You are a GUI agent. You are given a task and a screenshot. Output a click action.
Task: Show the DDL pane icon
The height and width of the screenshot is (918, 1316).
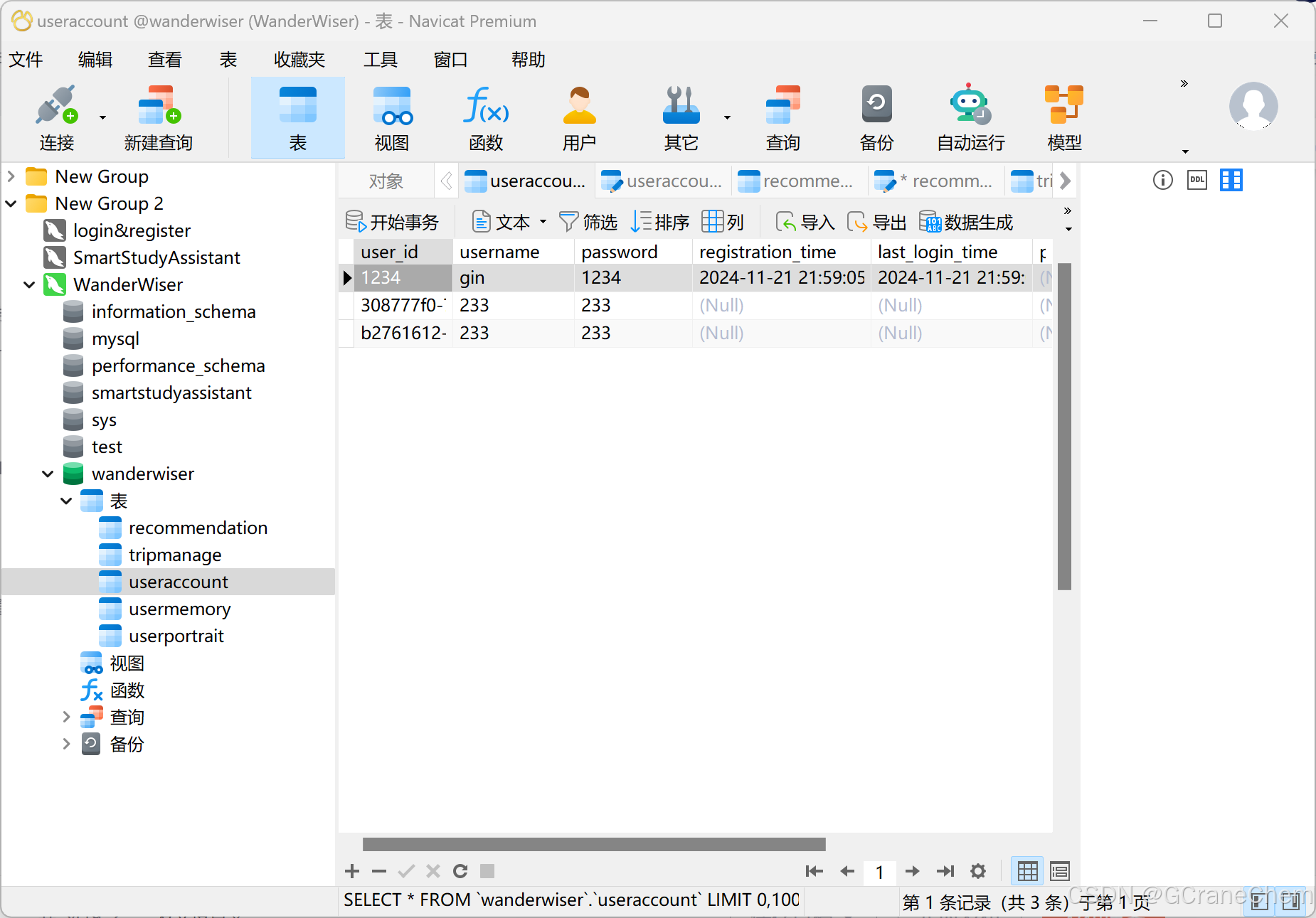click(1197, 181)
